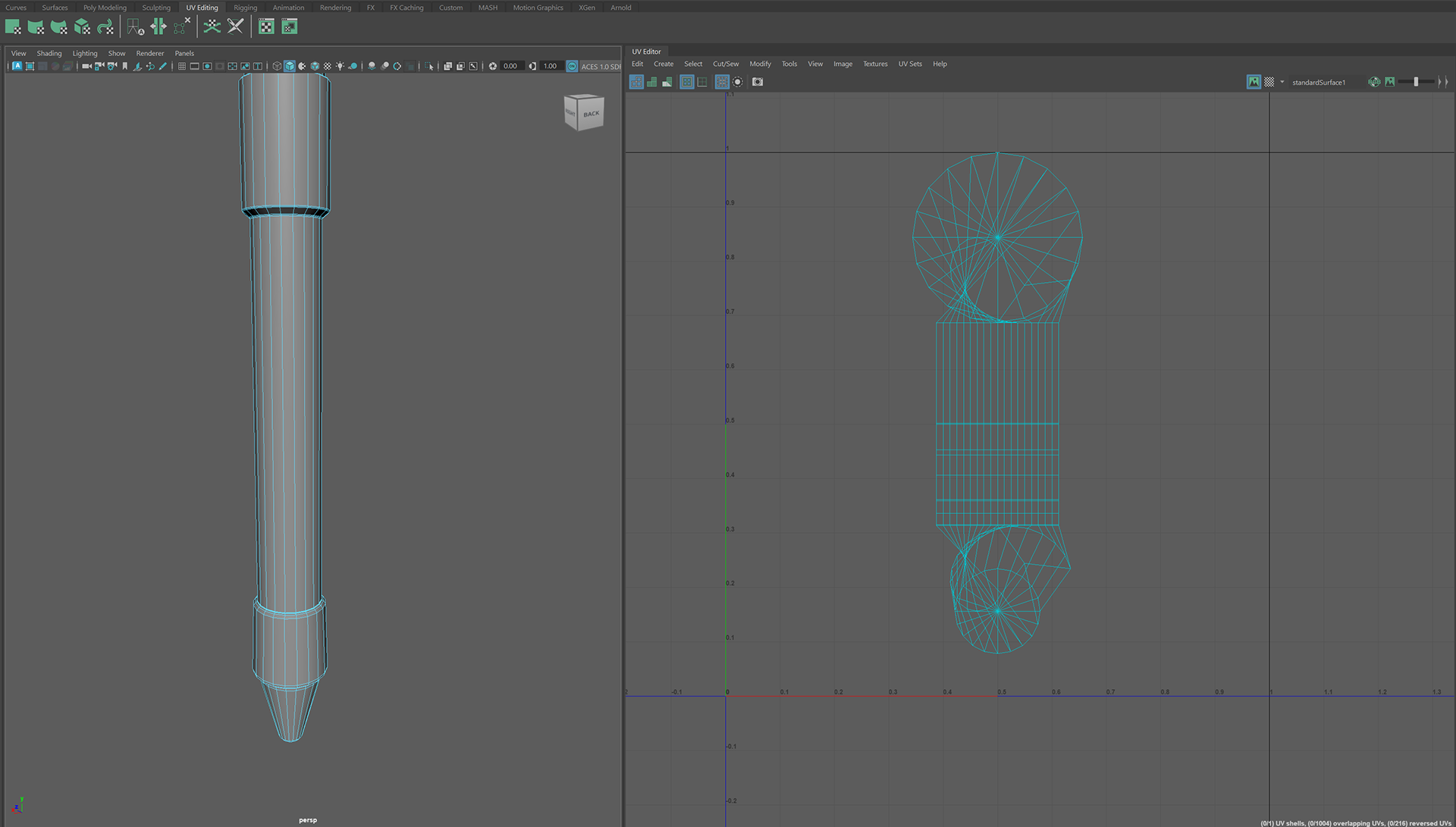Switch to the Poly Modeling shelf tab
1456x827 pixels.
coord(105,8)
